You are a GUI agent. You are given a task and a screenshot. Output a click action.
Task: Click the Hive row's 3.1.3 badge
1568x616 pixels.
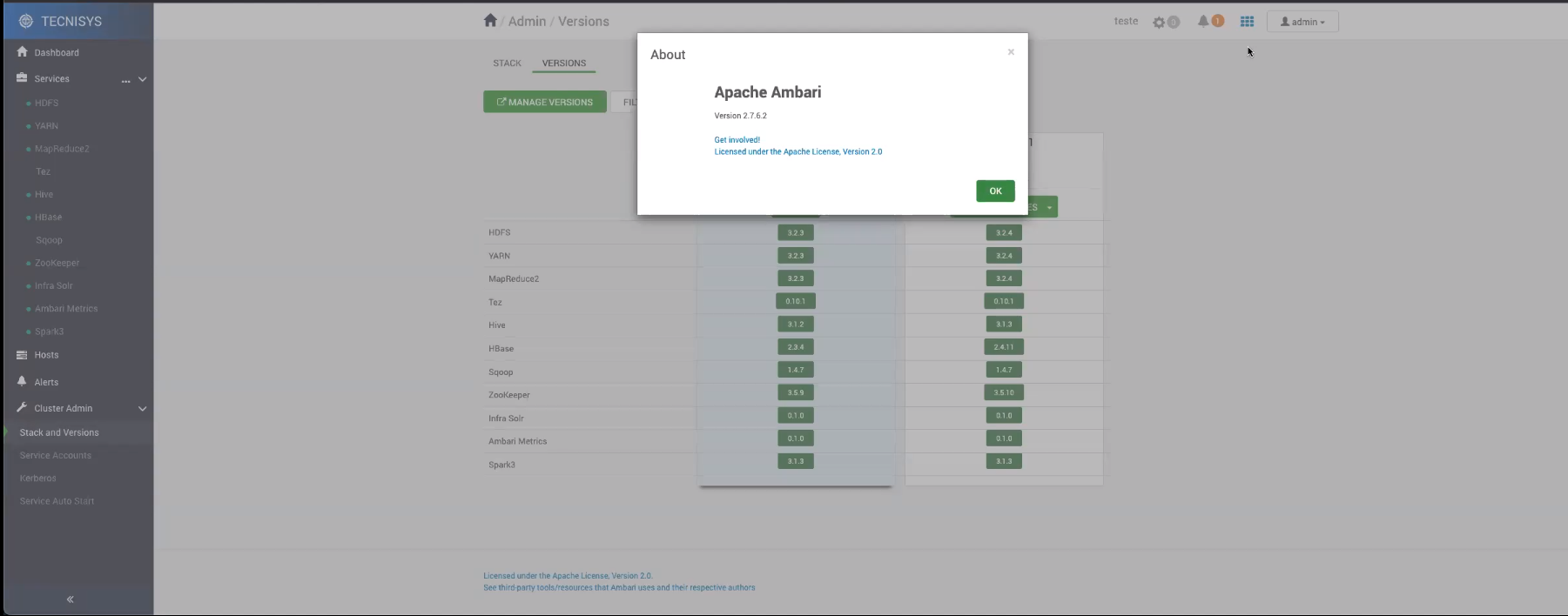[x=1004, y=324]
